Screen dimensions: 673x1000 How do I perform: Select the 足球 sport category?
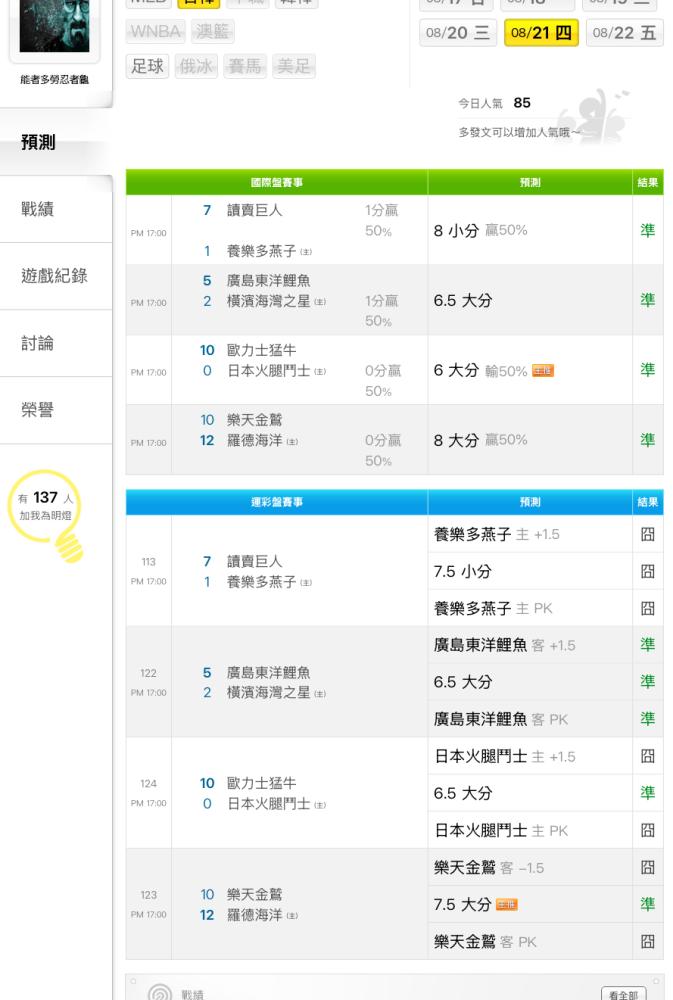pos(148,66)
